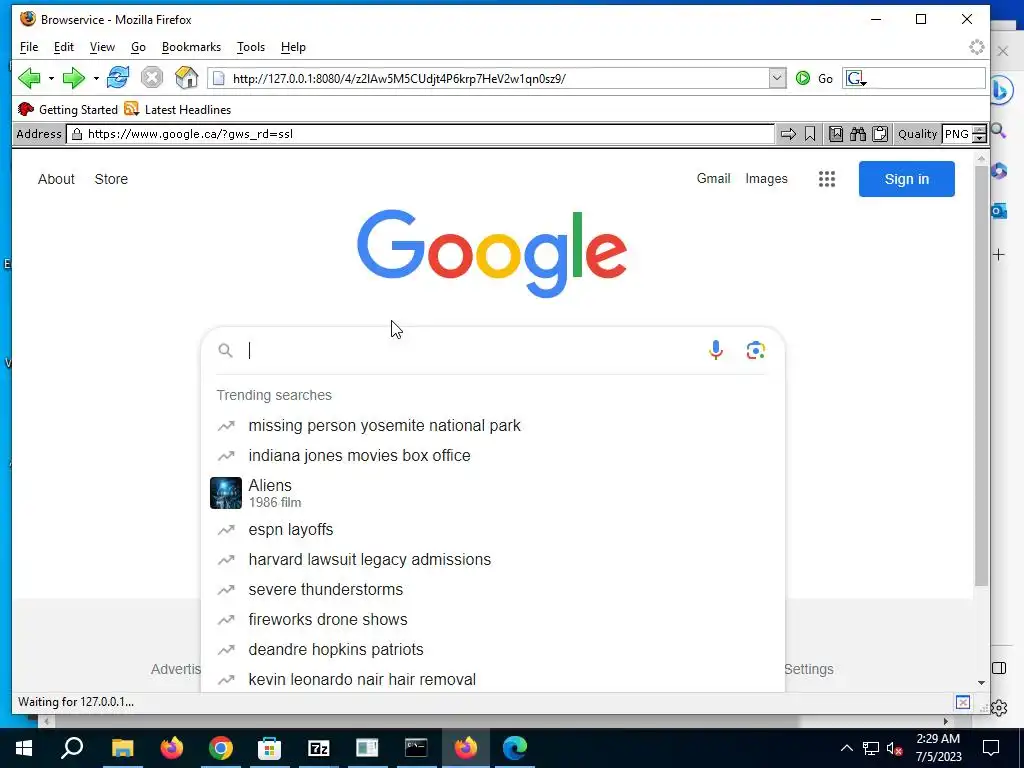Open the forward history dropdown arrow
The height and width of the screenshot is (768, 1024).
tap(96, 78)
